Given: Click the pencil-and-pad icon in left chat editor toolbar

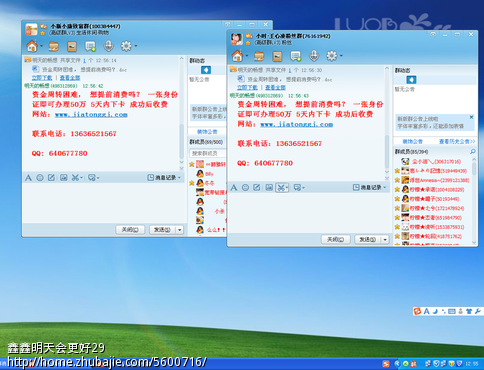Looking at the screenshot, I should point(51,178).
